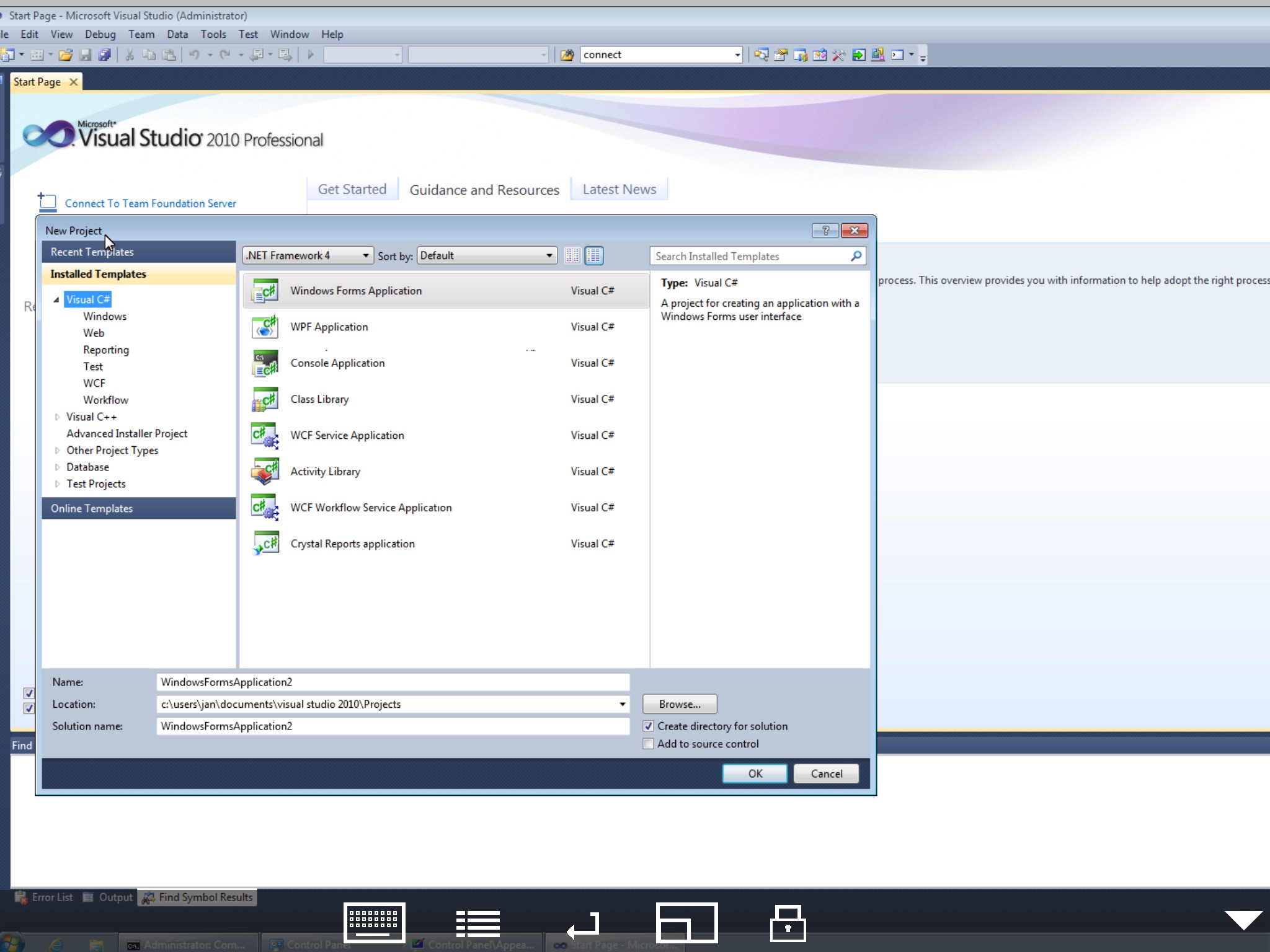This screenshot has width=1270, height=952.
Task: Toggle Create directory for solution checkbox
Action: (649, 726)
